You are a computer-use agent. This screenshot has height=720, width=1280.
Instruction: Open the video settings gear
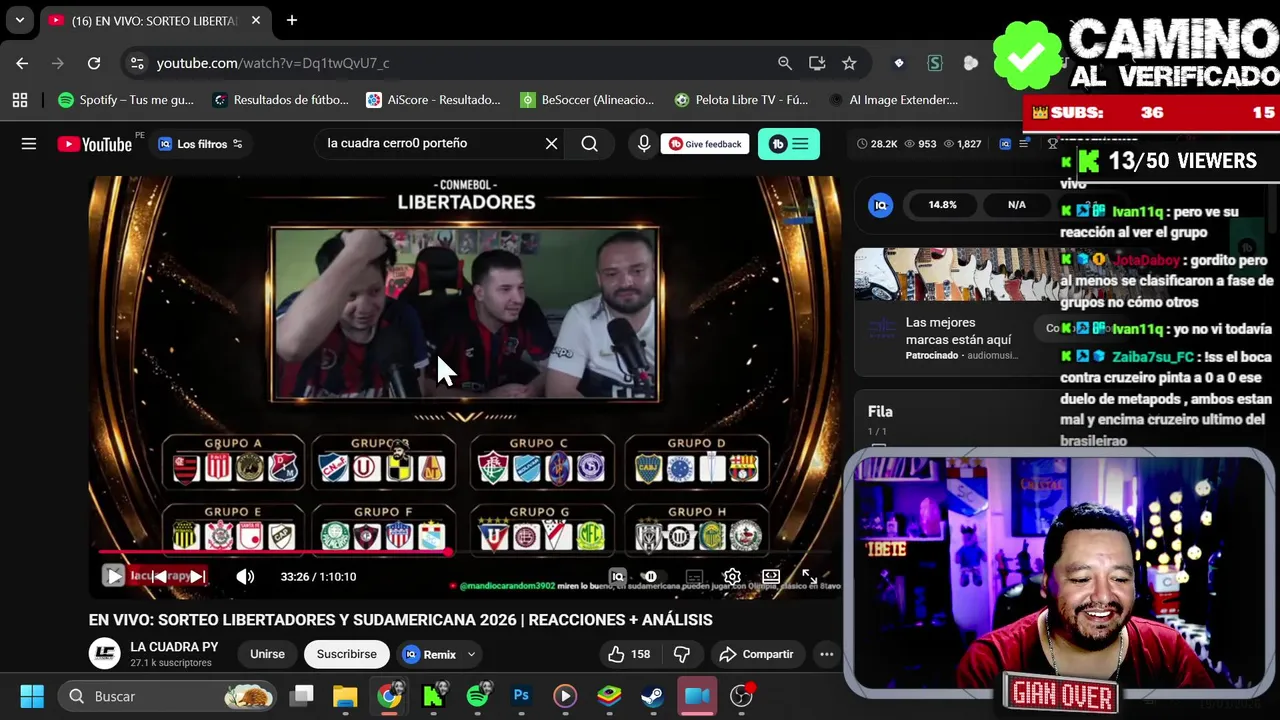pos(732,576)
